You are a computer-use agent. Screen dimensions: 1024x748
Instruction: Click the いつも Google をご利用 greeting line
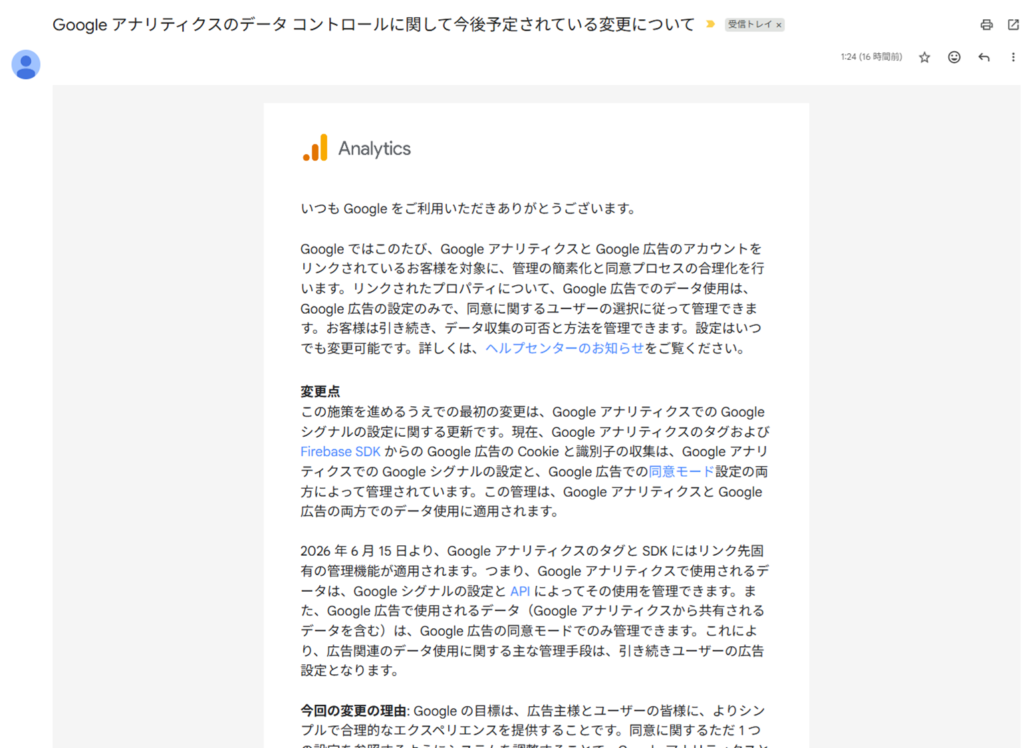tap(468, 209)
